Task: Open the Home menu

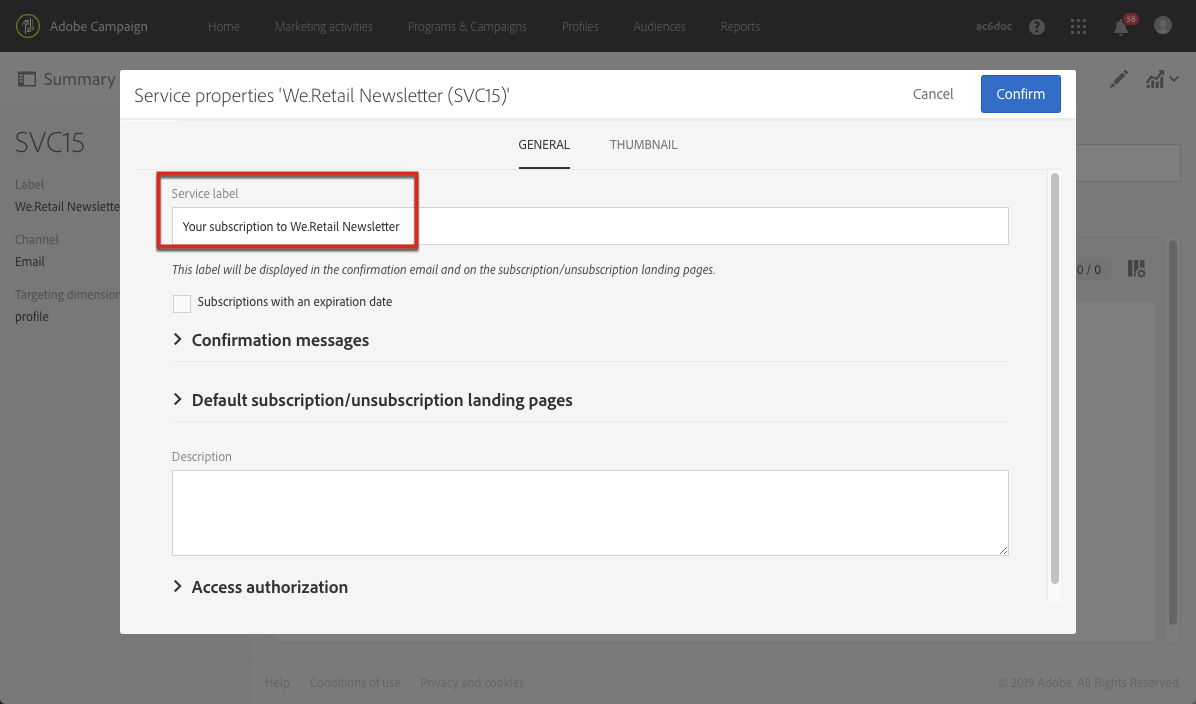Action: click(223, 27)
